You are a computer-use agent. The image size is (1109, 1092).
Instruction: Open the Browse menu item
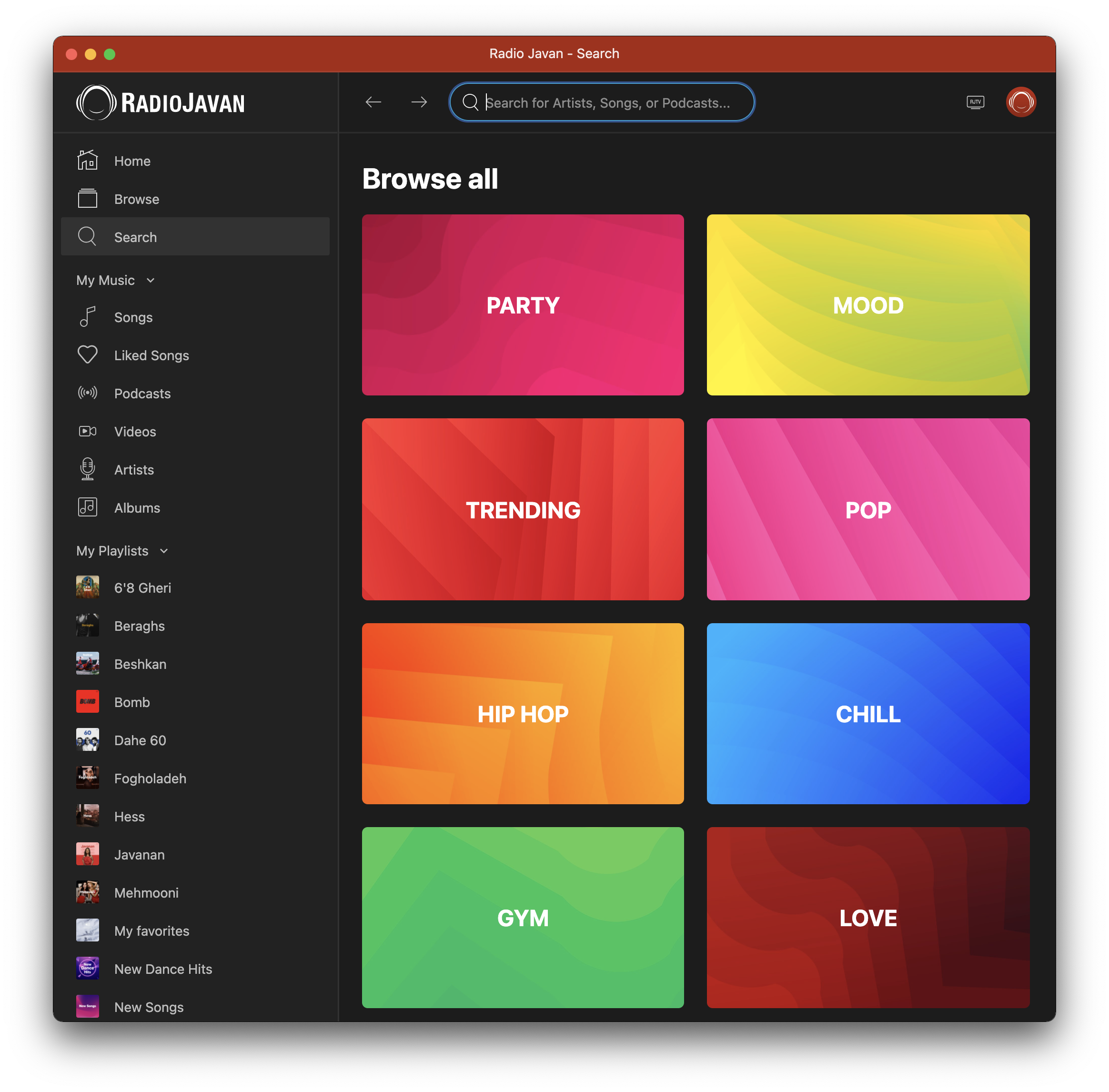pyautogui.click(x=195, y=199)
